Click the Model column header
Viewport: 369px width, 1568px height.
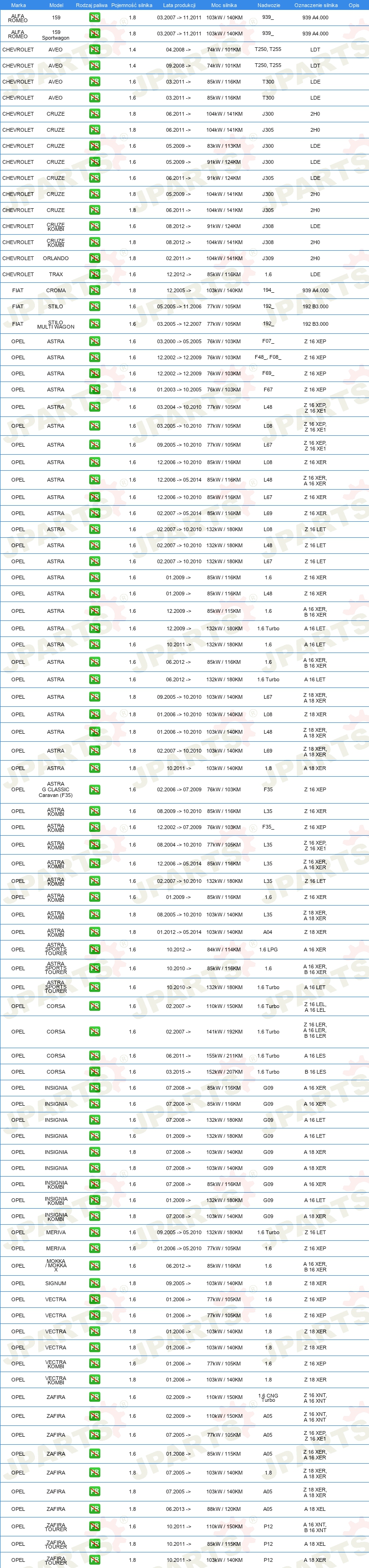pyautogui.click(x=56, y=5)
